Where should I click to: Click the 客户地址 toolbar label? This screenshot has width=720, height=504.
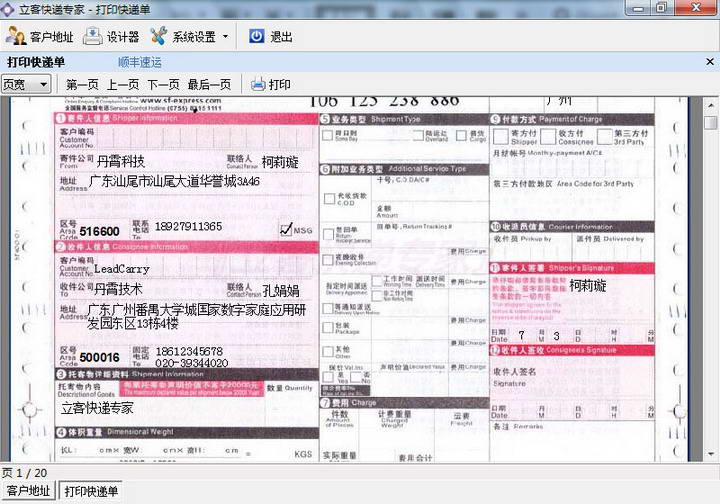(51, 37)
